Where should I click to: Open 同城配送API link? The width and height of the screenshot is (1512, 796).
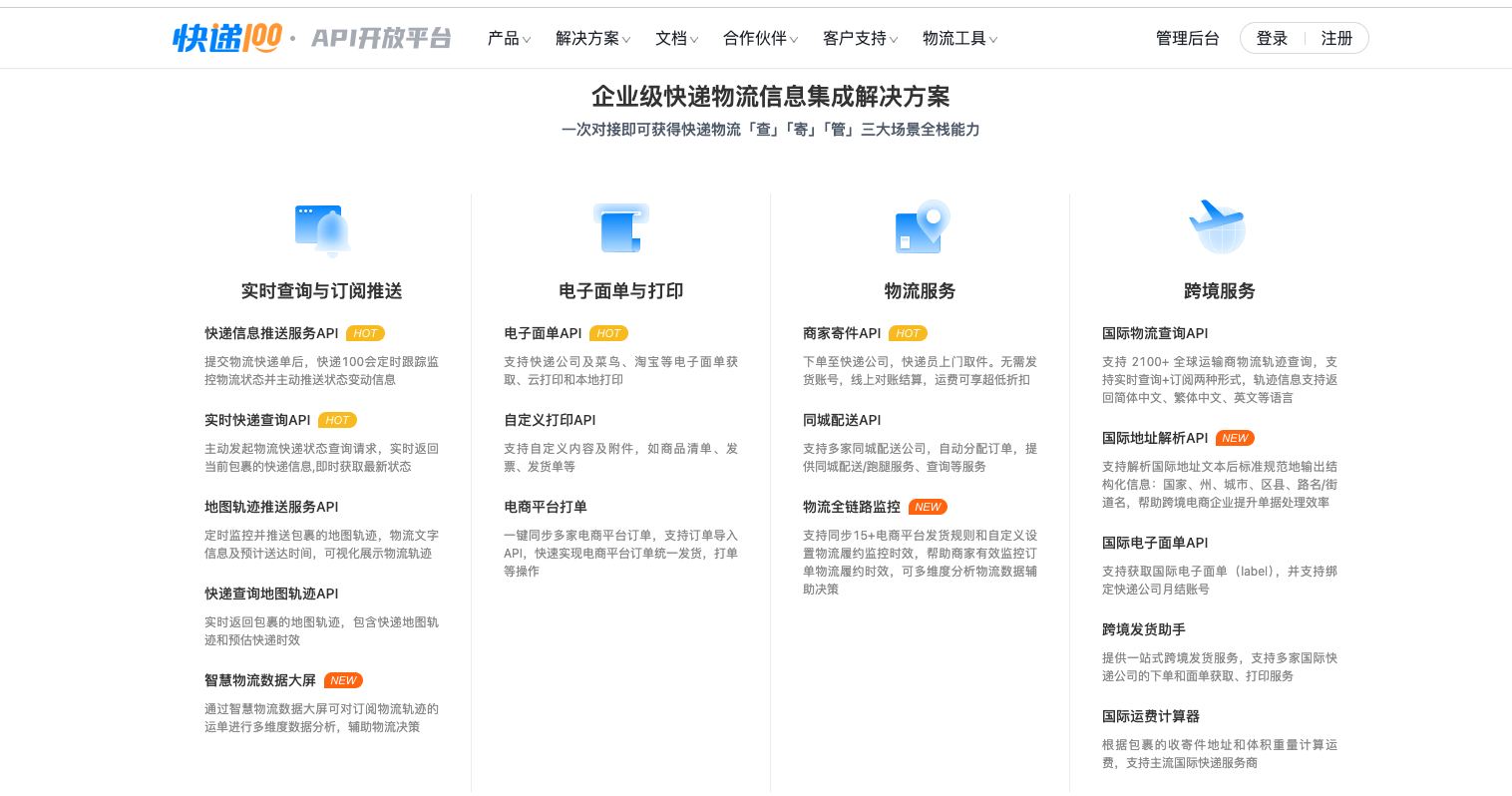pyautogui.click(x=842, y=420)
